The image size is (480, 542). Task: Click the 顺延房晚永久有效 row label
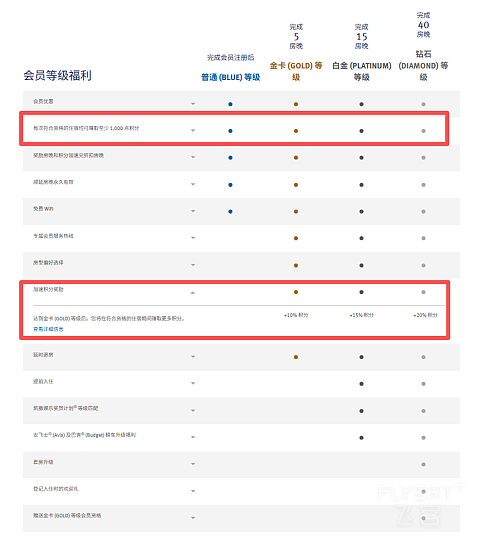(x=53, y=182)
